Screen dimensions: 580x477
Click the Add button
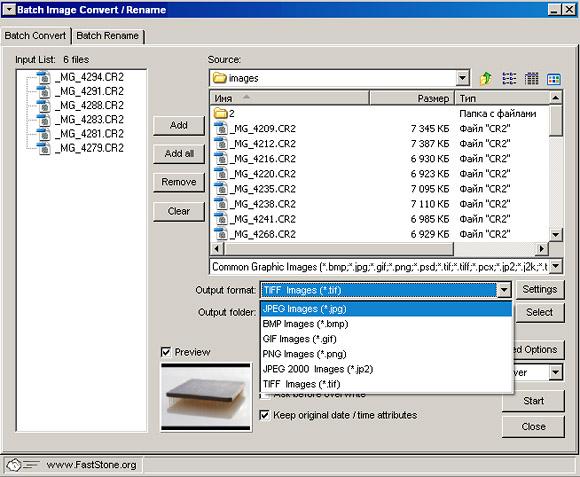(179, 125)
